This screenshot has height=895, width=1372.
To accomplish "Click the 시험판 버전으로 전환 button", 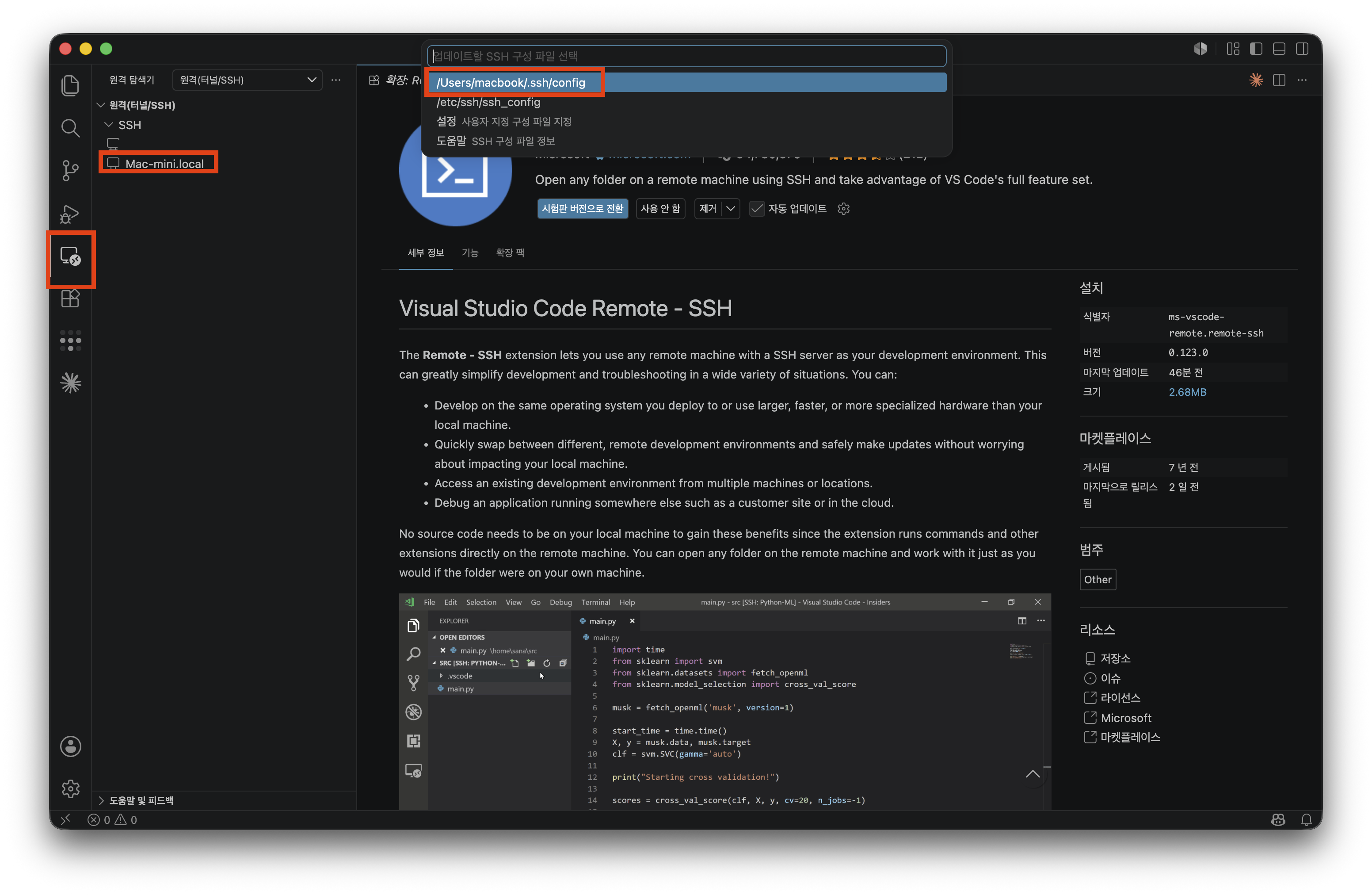I will (583, 209).
